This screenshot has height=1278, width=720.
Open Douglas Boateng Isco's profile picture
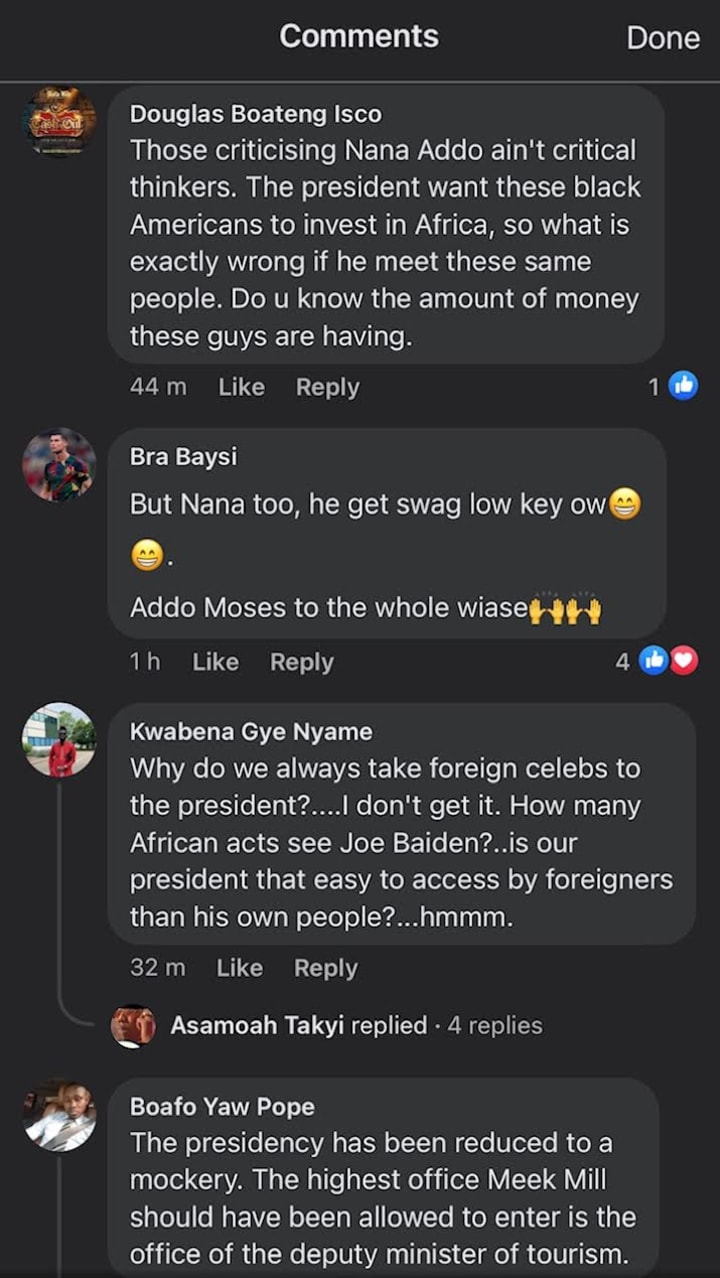(59, 123)
